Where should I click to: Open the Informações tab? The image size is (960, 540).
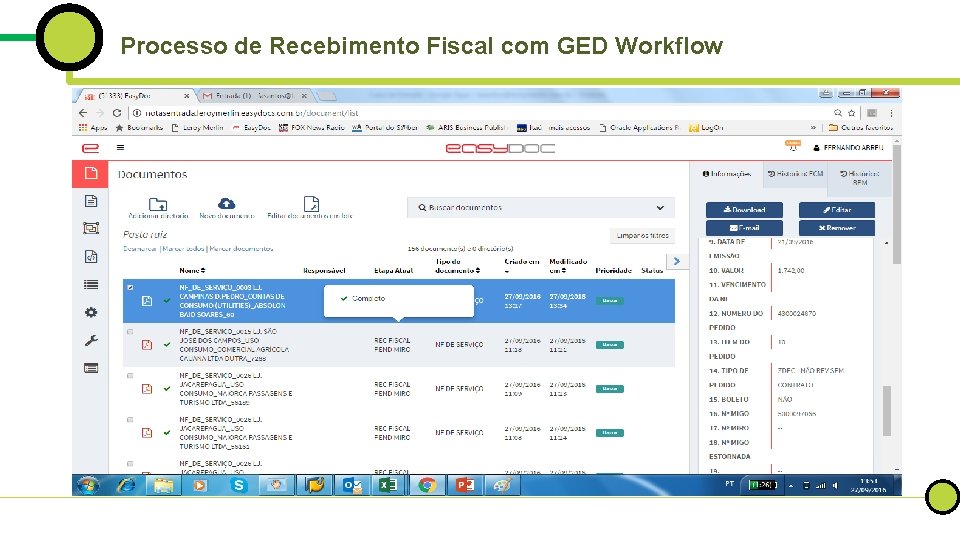[x=727, y=174]
